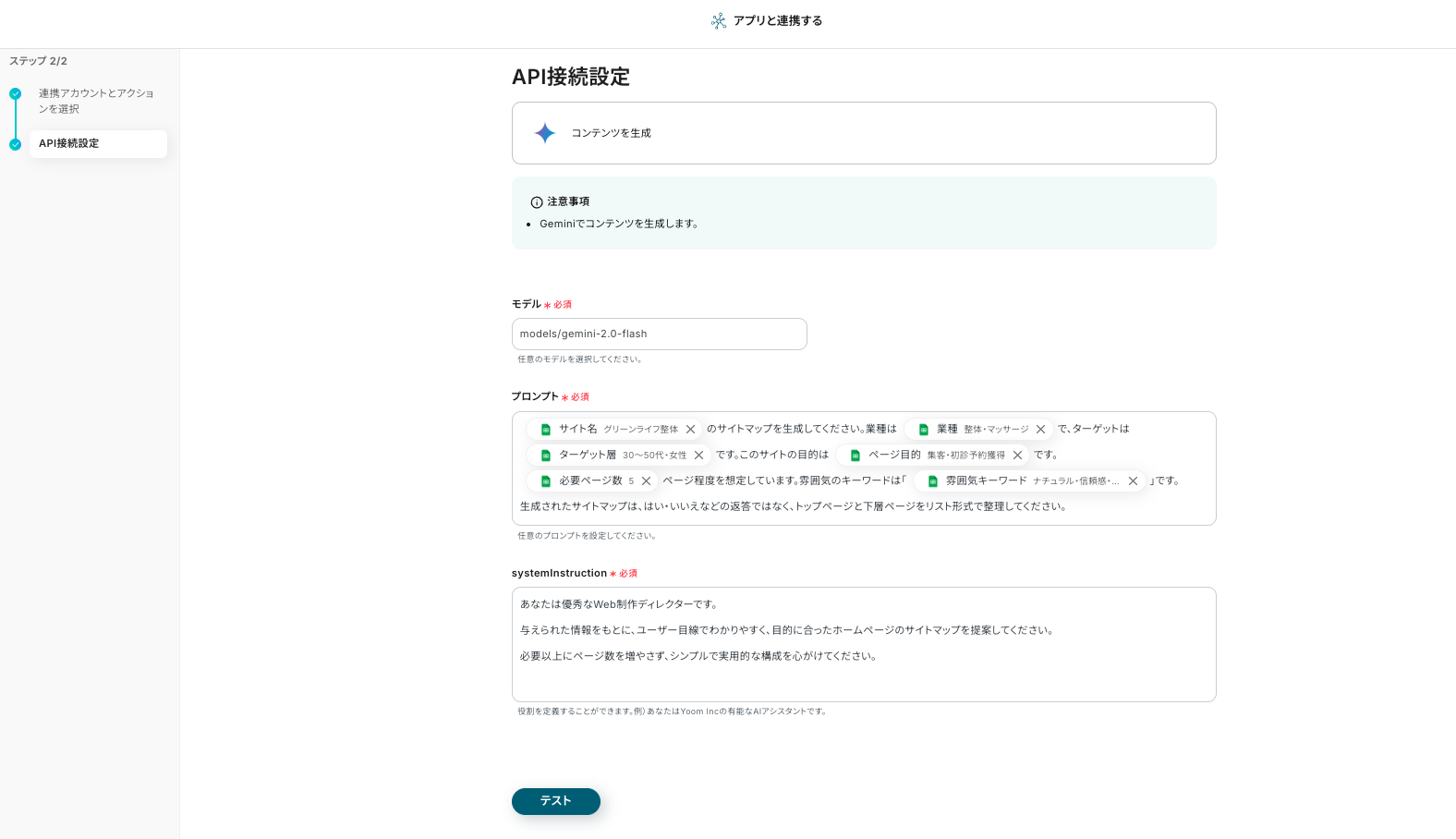Click the API接続設定 step checkmark circle
This screenshot has width=1456, height=839.
pos(16,145)
